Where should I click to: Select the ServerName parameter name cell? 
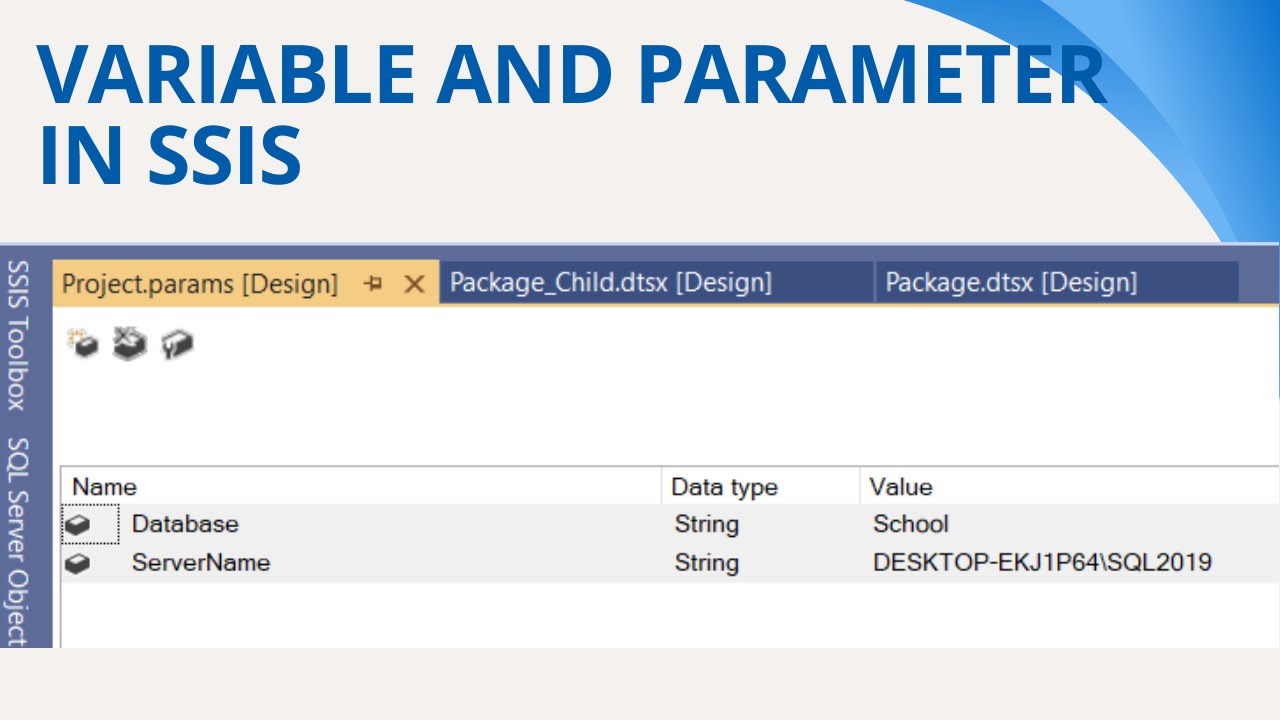tap(201, 563)
